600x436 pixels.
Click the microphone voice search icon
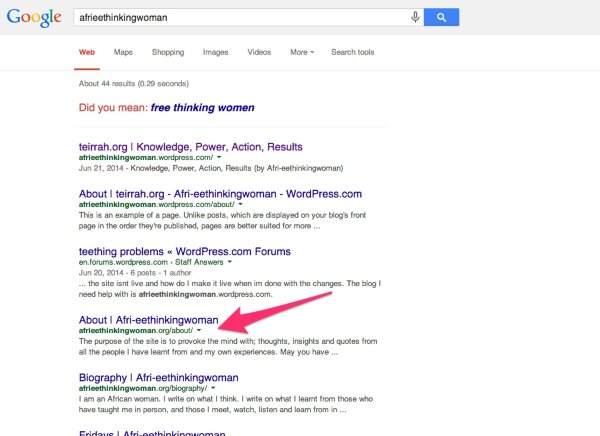pos(415,17)
